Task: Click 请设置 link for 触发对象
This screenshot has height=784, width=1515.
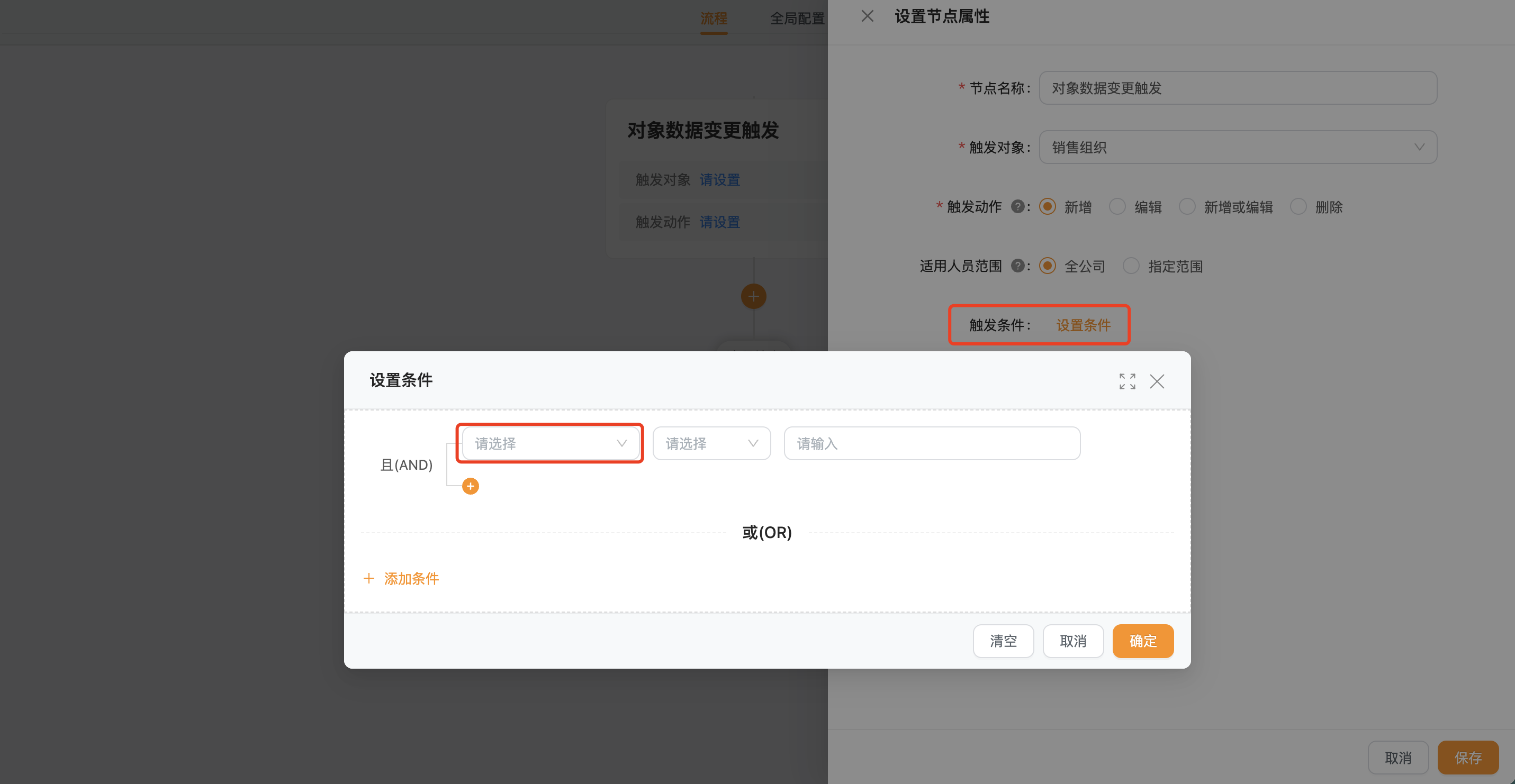Action: tap(720, 180)
